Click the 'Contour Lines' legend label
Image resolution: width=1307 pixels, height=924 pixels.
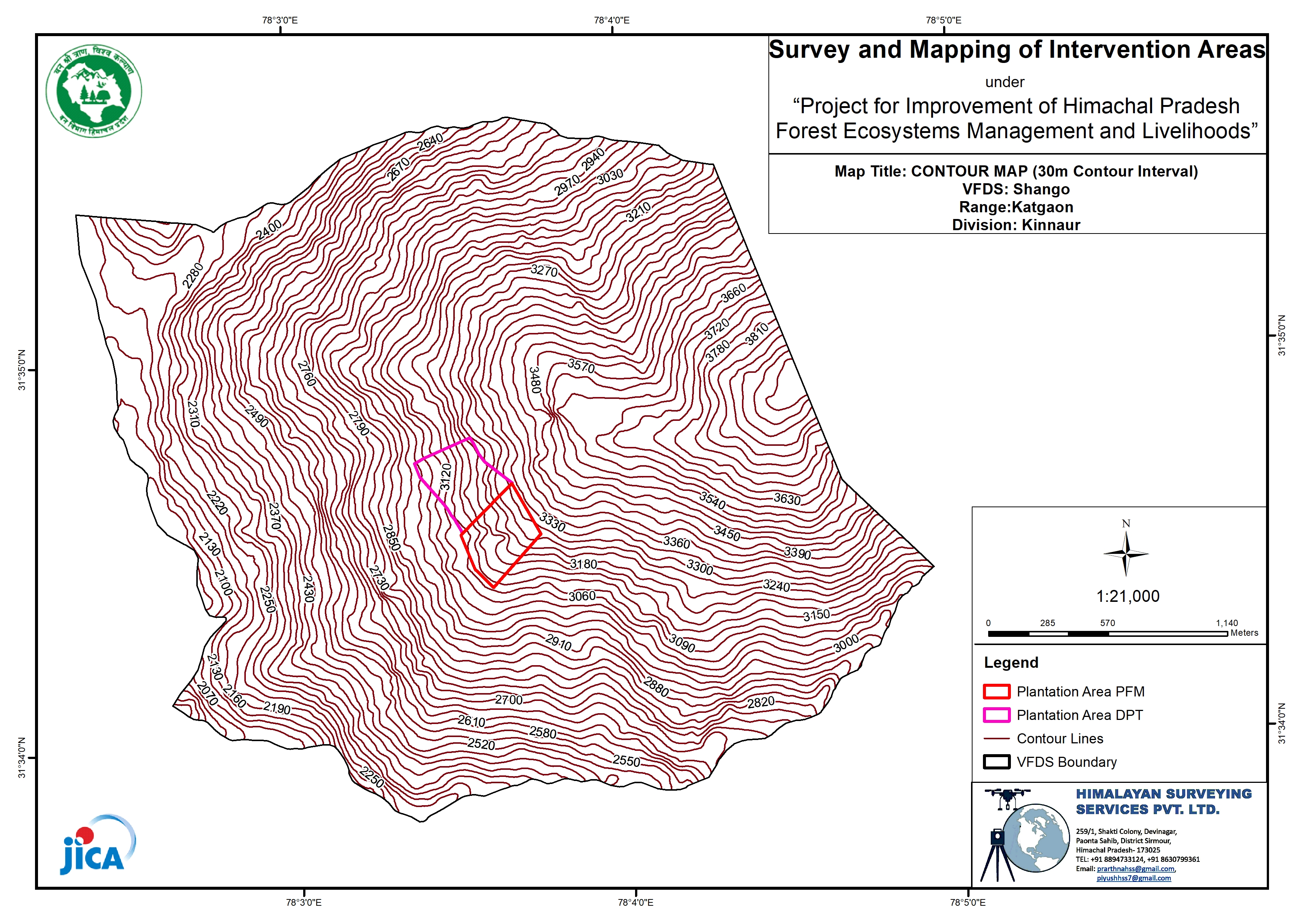(x=1060, y=739)
